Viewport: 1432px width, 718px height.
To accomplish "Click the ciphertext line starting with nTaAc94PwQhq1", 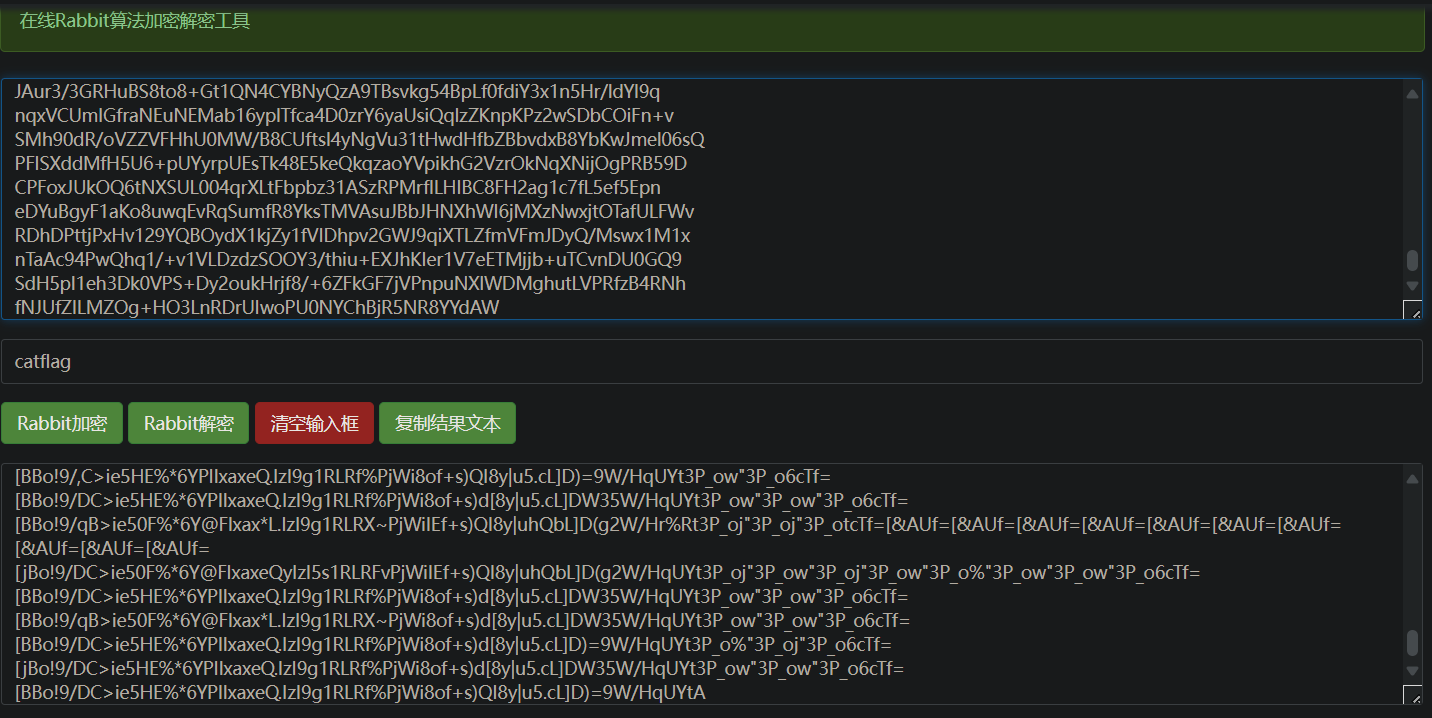I will click(x=348, y=260).
